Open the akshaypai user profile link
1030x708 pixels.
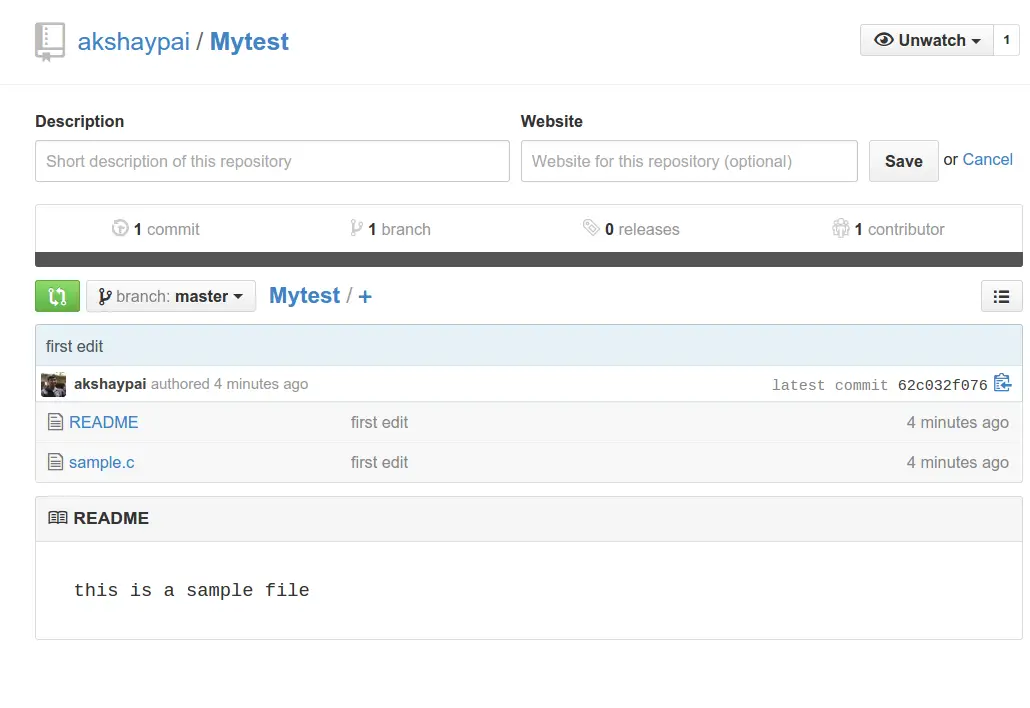pyautogui.click(x=133, y=41)
